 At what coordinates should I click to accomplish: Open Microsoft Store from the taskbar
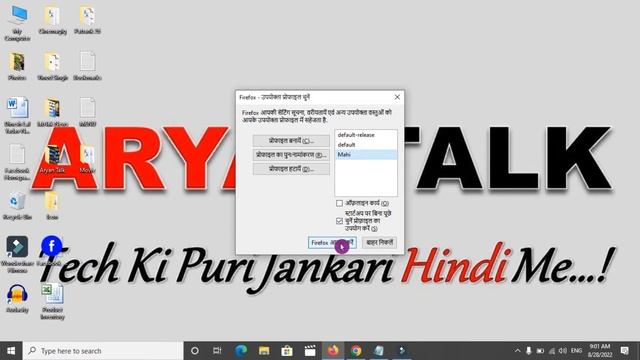[287, 351]
